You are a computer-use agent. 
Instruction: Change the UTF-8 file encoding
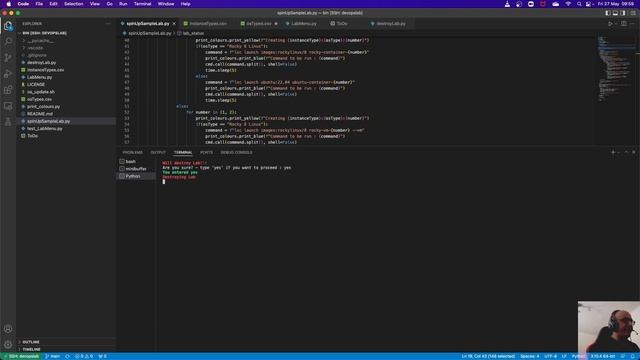[x=550, y=356]
